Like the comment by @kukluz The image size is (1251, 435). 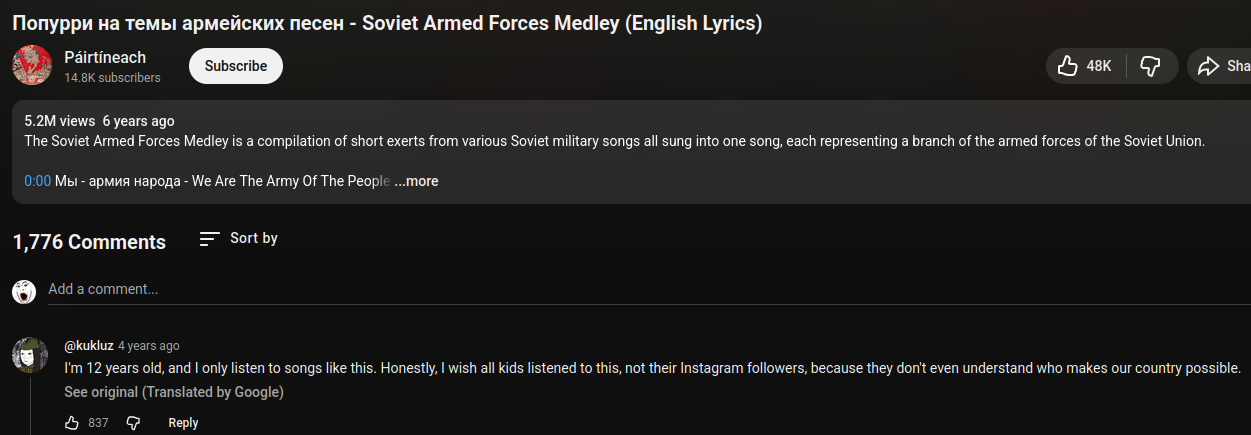(x=72, y=423)
